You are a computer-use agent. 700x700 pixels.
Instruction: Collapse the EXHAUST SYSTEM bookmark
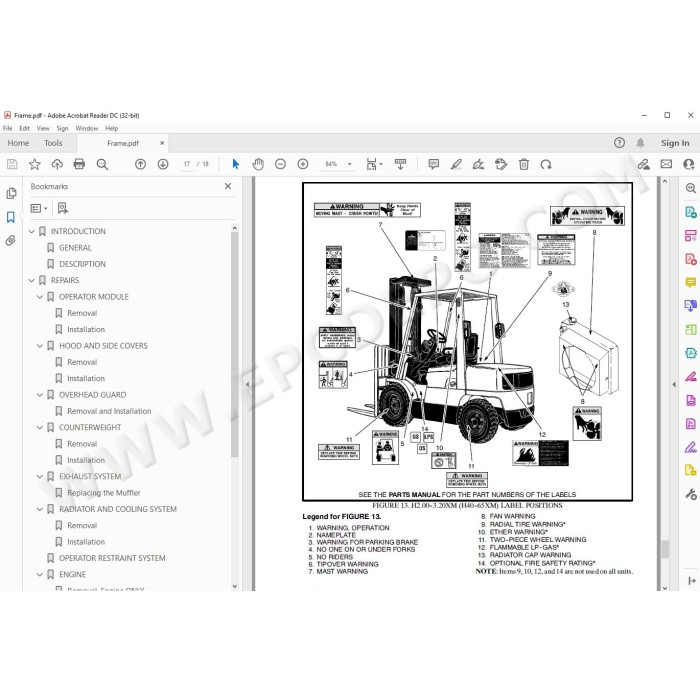pos(40,477)
